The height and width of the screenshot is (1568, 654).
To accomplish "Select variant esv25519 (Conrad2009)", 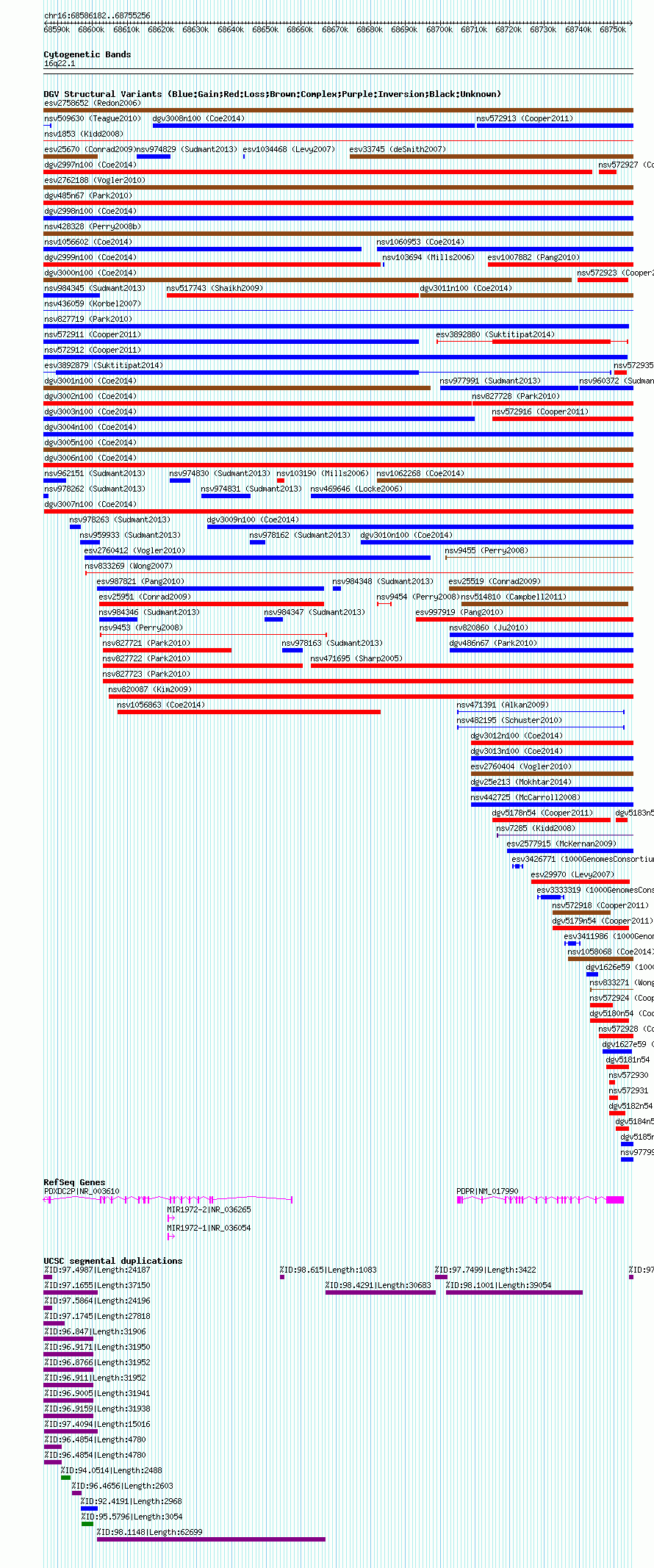I will click(495, 582).
